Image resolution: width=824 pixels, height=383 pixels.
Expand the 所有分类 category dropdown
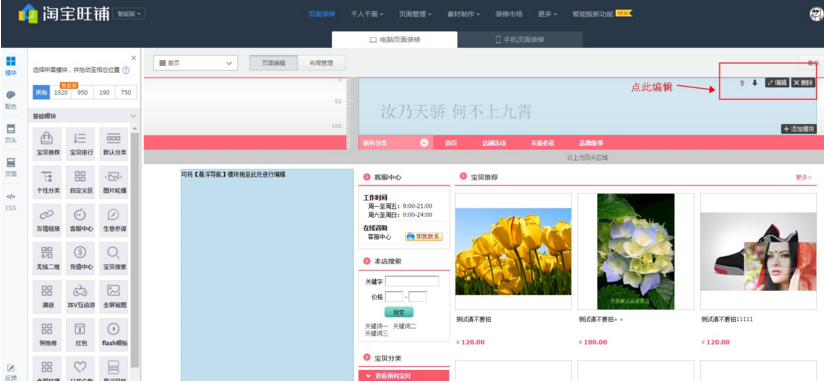(424, 143)
